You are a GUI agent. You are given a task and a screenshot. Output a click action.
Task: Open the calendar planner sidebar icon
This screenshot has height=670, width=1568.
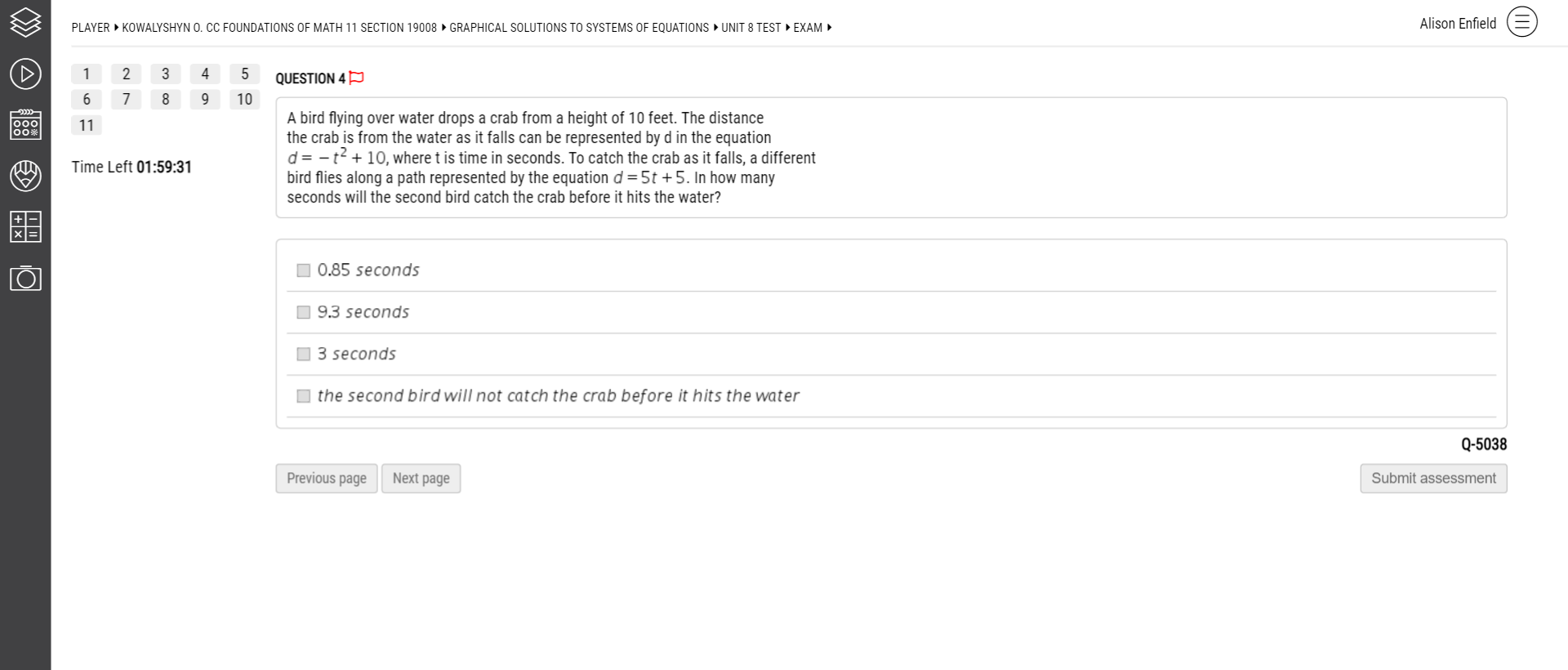pos(25,124)
